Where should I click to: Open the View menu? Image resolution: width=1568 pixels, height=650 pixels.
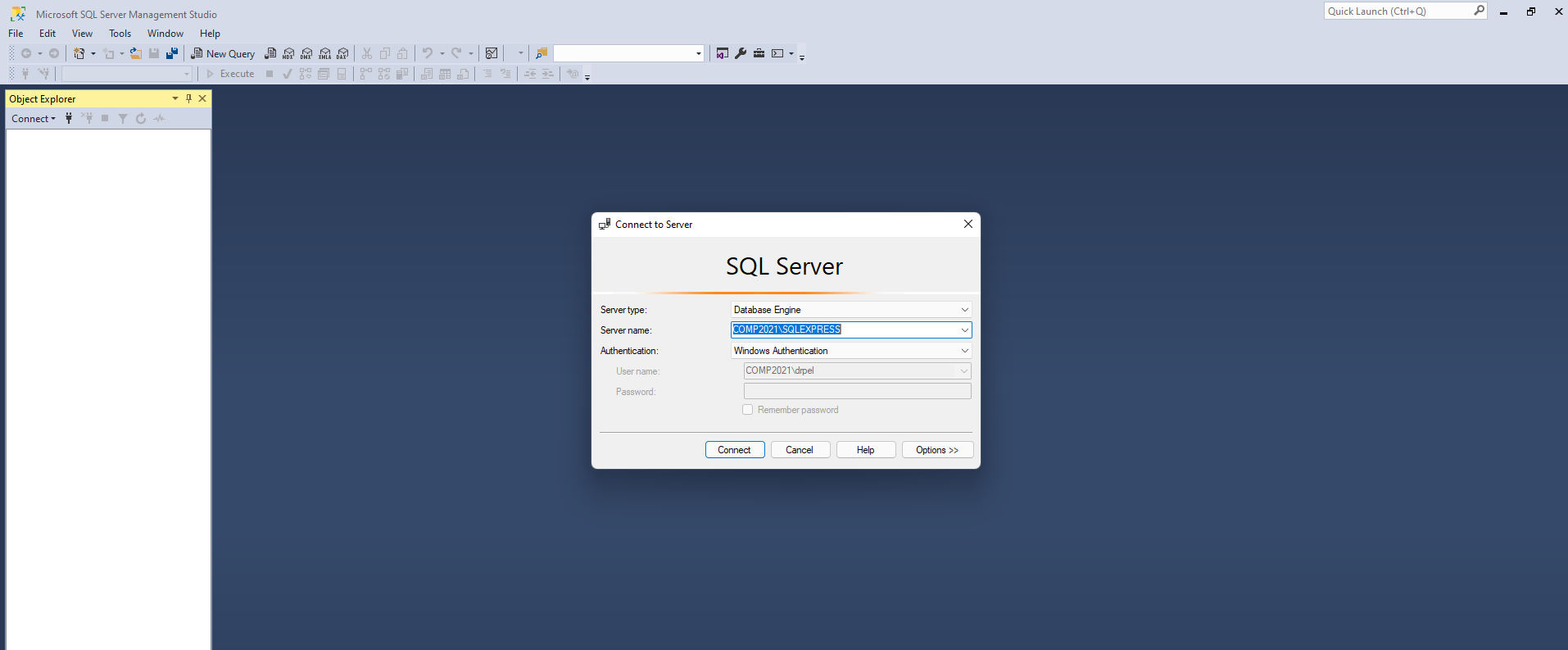[x=82, y=34]
